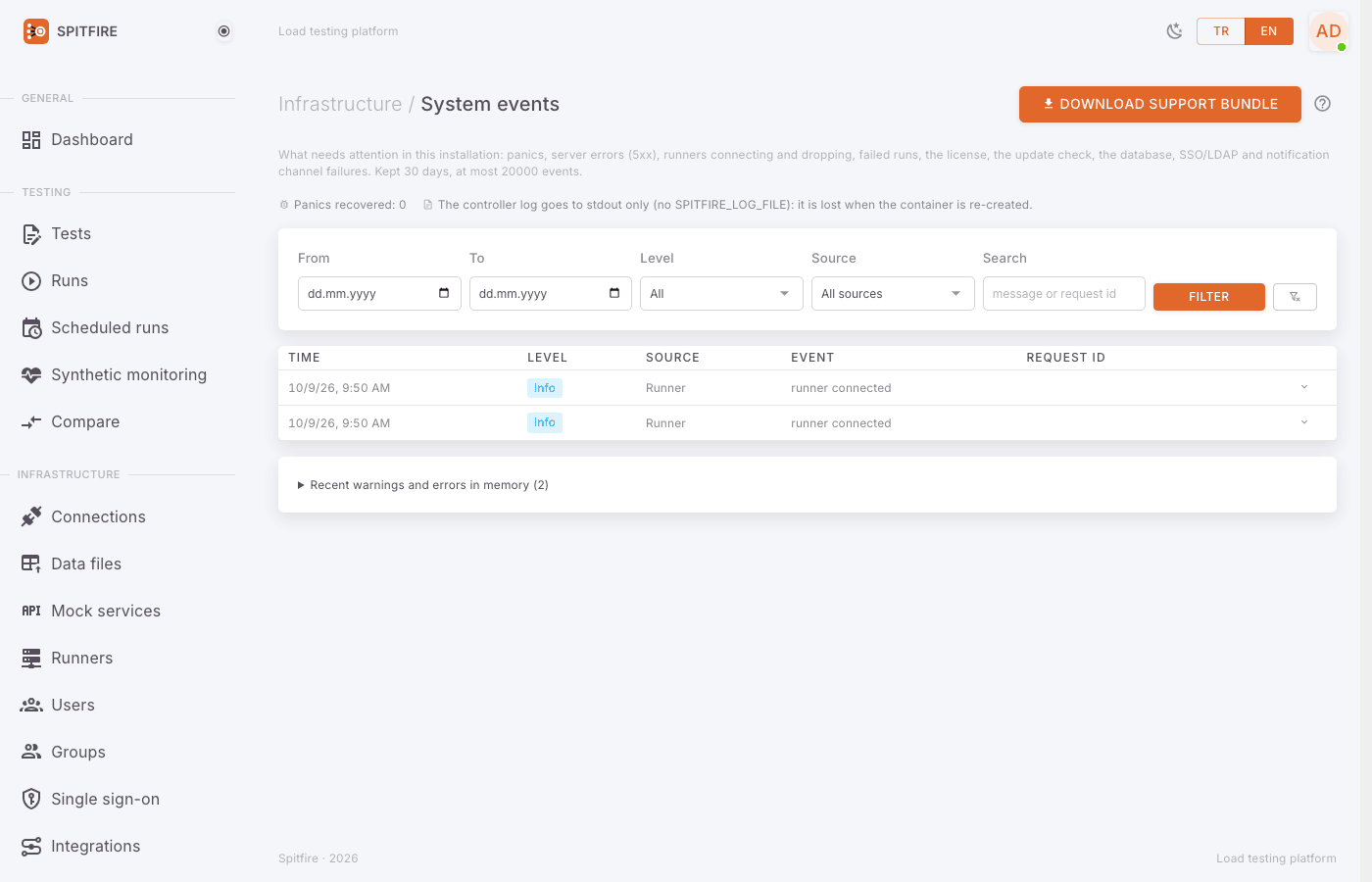This screenshot has width=1372, height=882.
Task: Expand the second runner connected event row
Action: click(x=1304, y=422)
